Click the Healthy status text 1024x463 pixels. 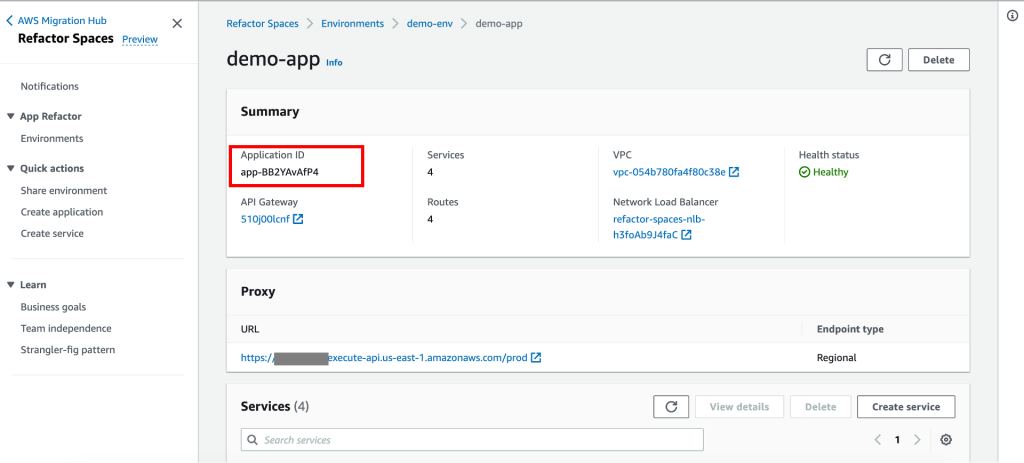point(831,172)
